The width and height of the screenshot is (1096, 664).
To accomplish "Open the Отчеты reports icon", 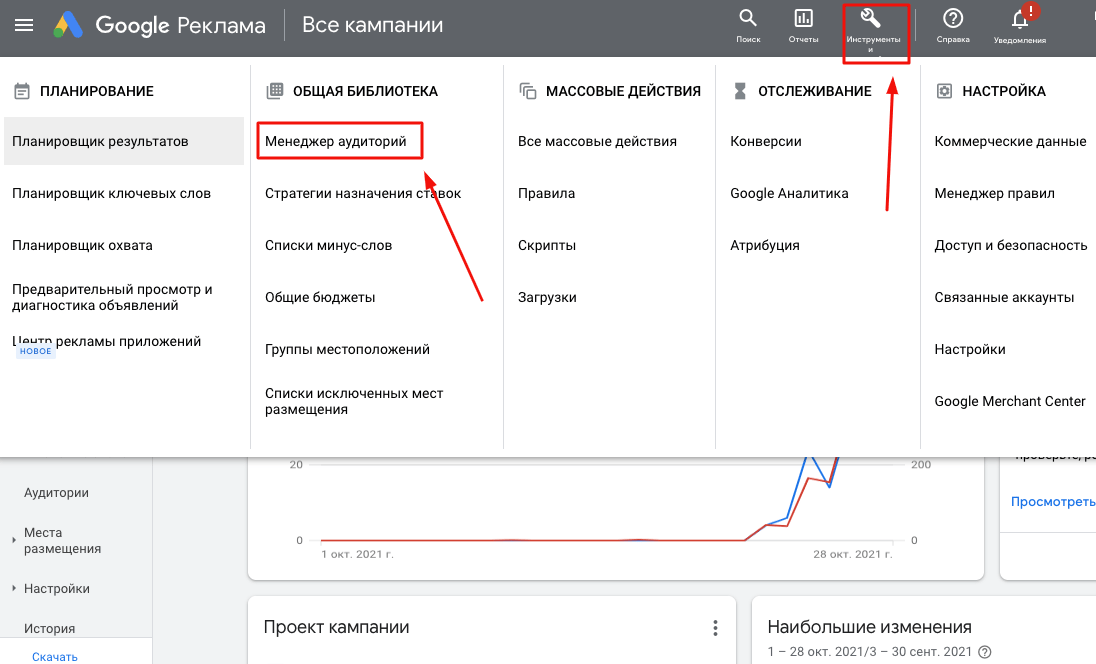I will pos(803,17).
